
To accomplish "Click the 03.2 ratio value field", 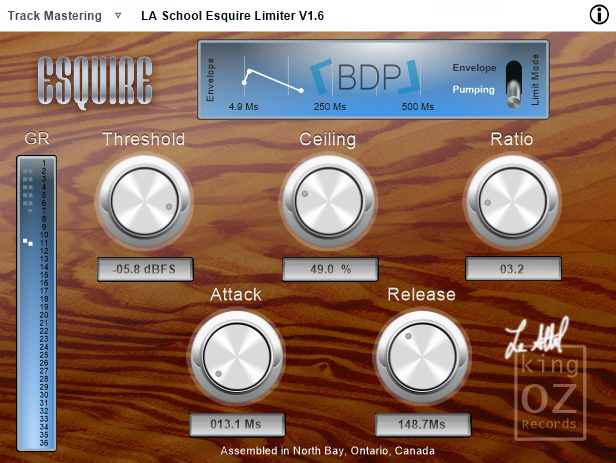I will pyautogui.click(x=513, y=269).
